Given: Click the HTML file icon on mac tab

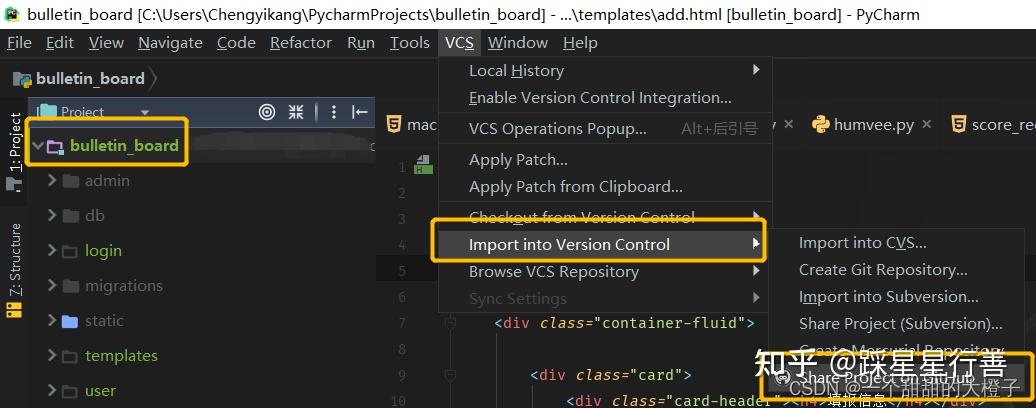Looking at the screenshot, I should pyautogui.click(x=394, y=125).
